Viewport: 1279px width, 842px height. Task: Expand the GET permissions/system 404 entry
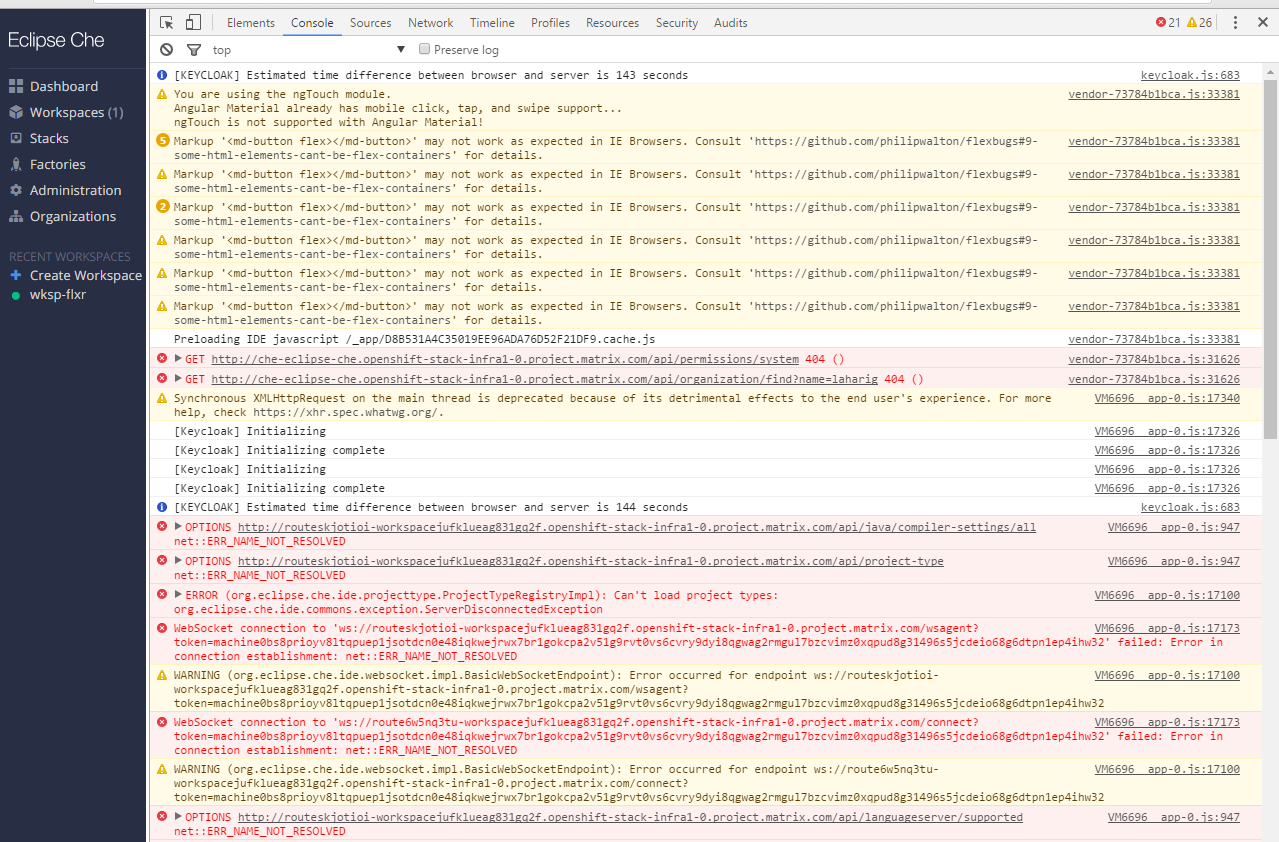tap(179, 359)
